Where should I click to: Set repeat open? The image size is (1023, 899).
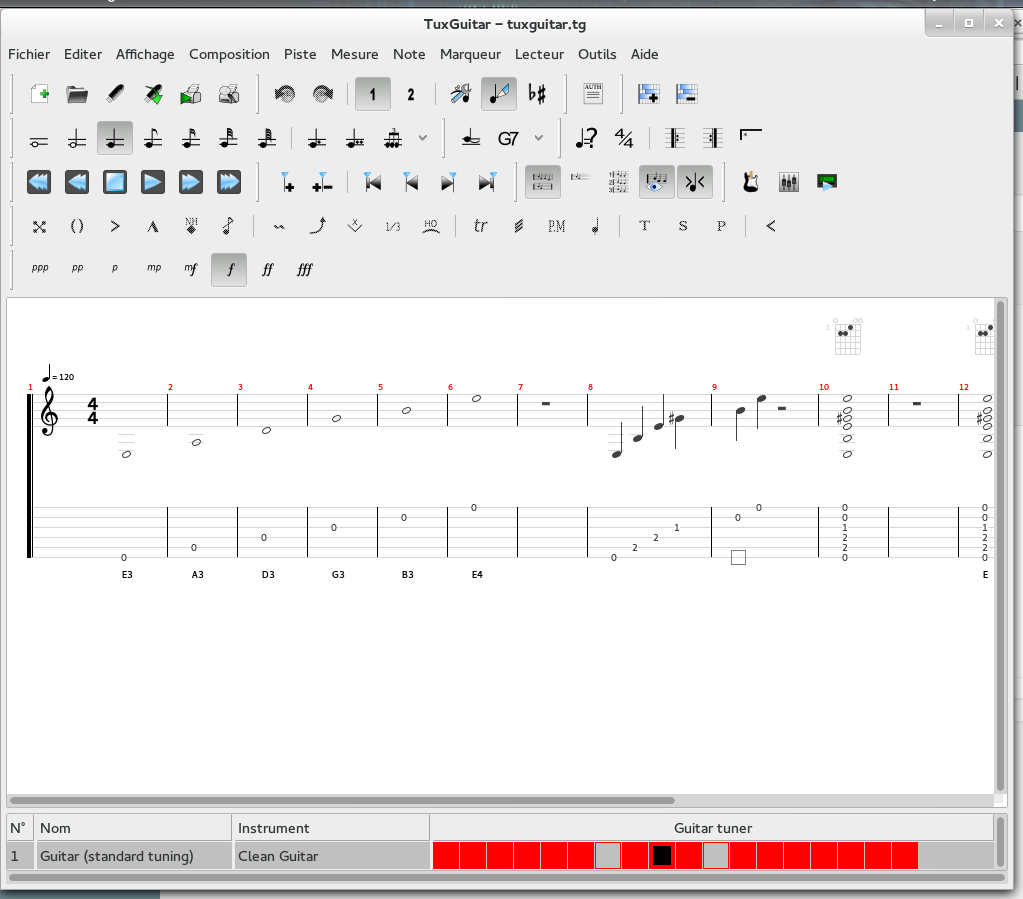(x=675, y=138)
